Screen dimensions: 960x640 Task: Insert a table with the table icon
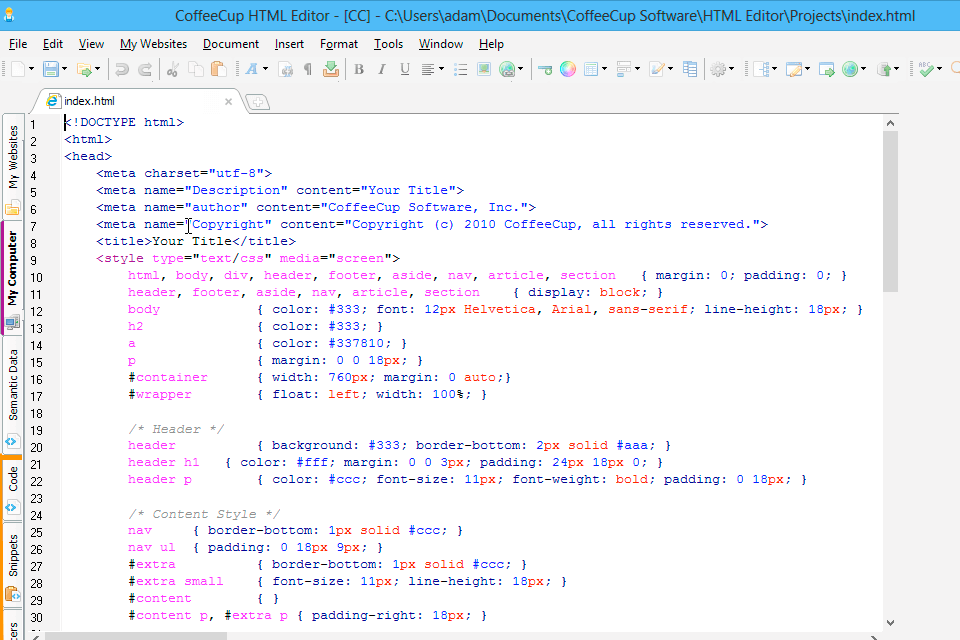click(x=591, y=69)
